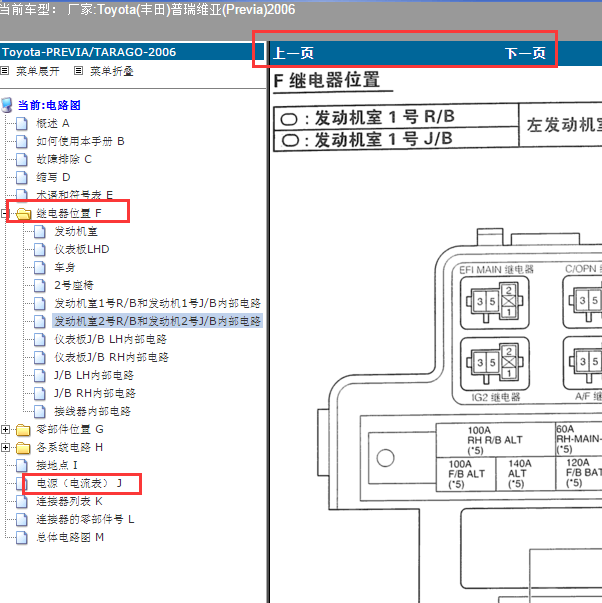Open 连接器的零部件号 L page
This screenshot has width=602, height=603.
point(85,519)
